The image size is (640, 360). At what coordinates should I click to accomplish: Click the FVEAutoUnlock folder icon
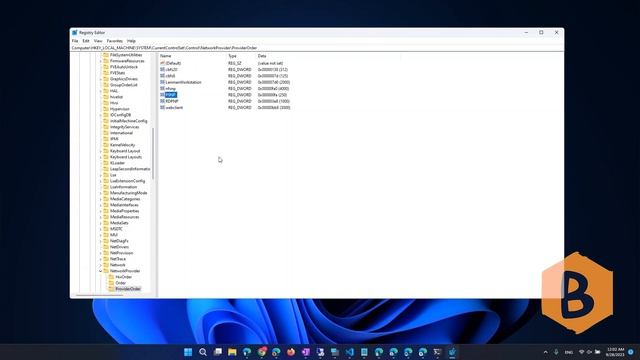coord(106,67)
